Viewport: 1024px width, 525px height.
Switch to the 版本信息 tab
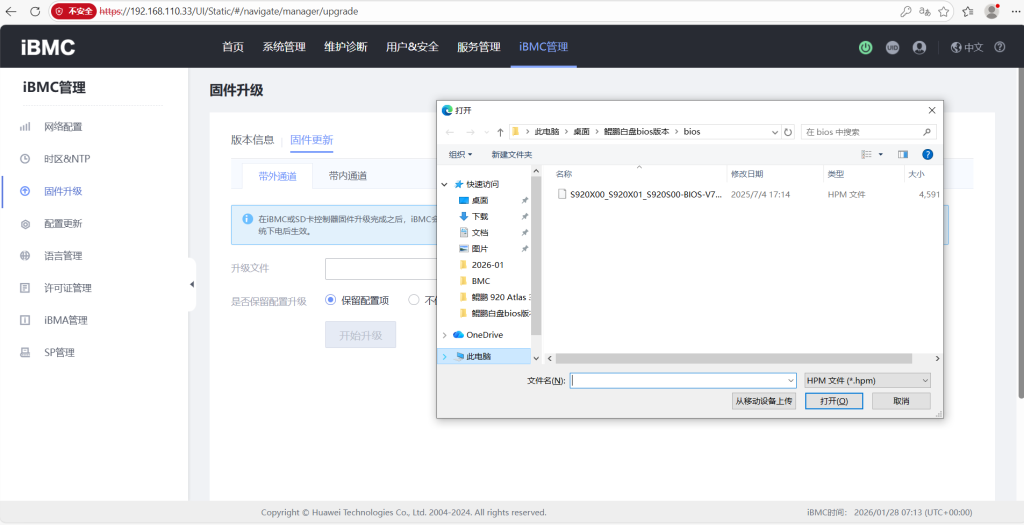pos(252,140)
